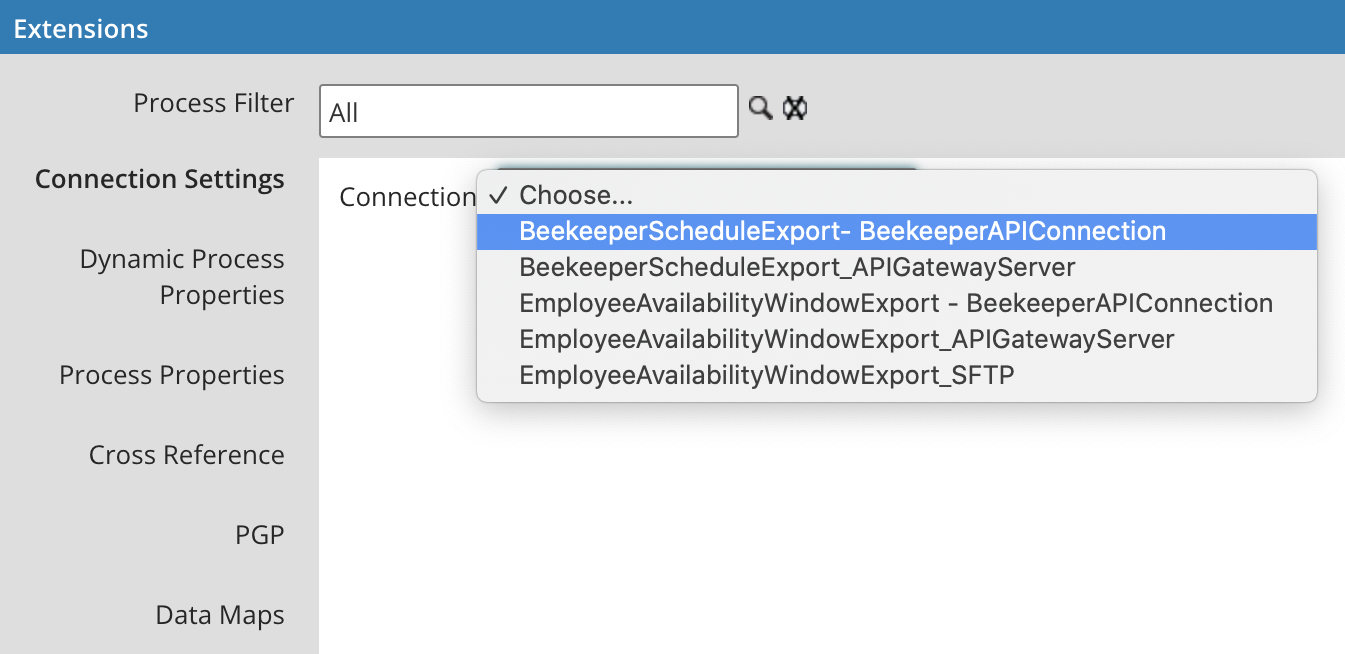The height and width of the screenshot is (654, 1345).
Task: Open the Process Properties tab
Action: click(172, 375)
